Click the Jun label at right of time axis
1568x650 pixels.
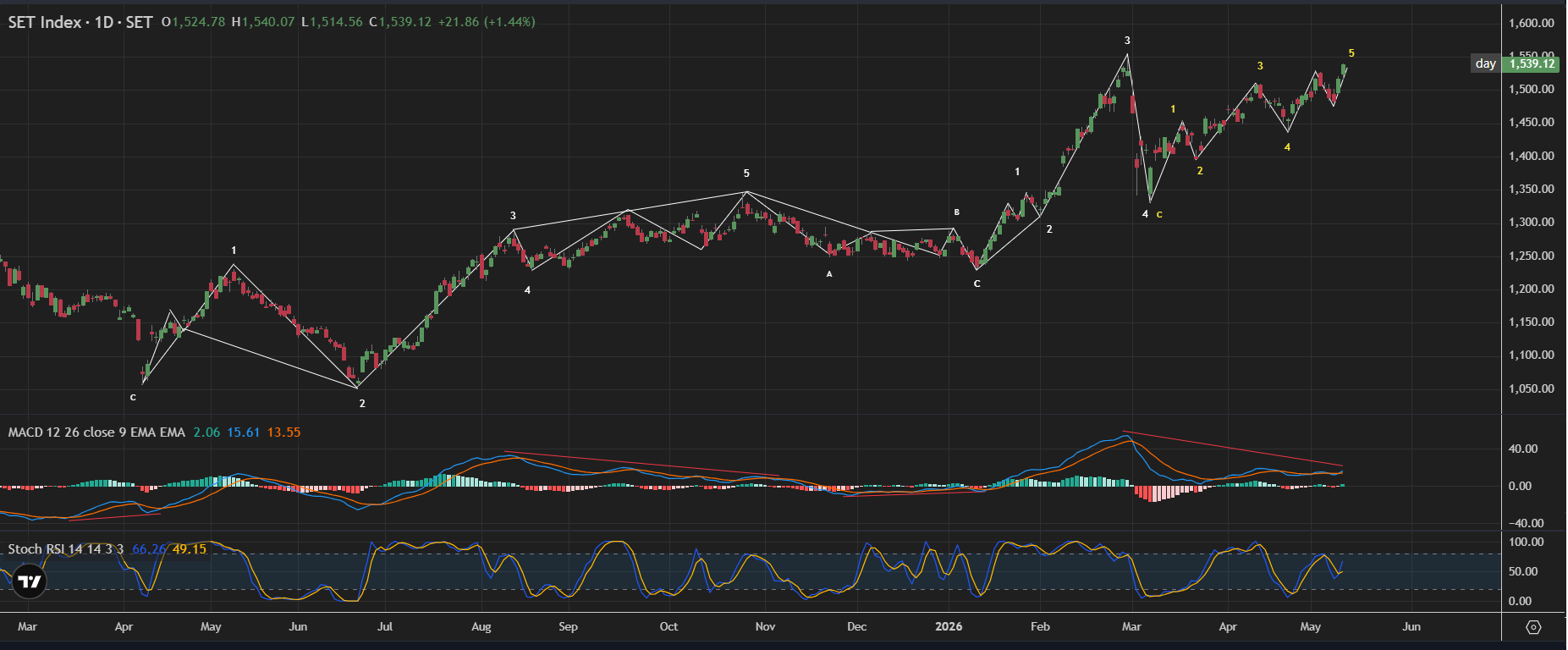1411,627
